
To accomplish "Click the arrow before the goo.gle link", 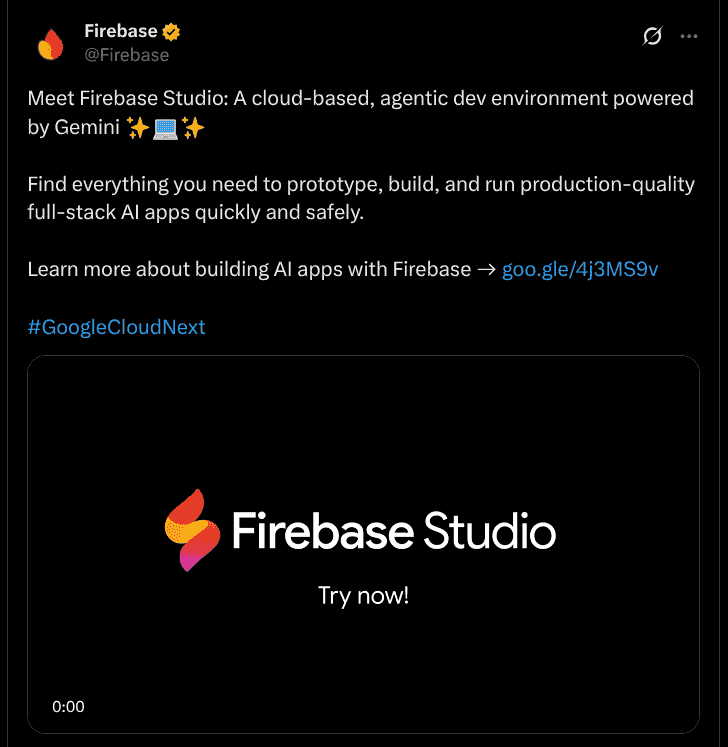I will coord(486,269).
